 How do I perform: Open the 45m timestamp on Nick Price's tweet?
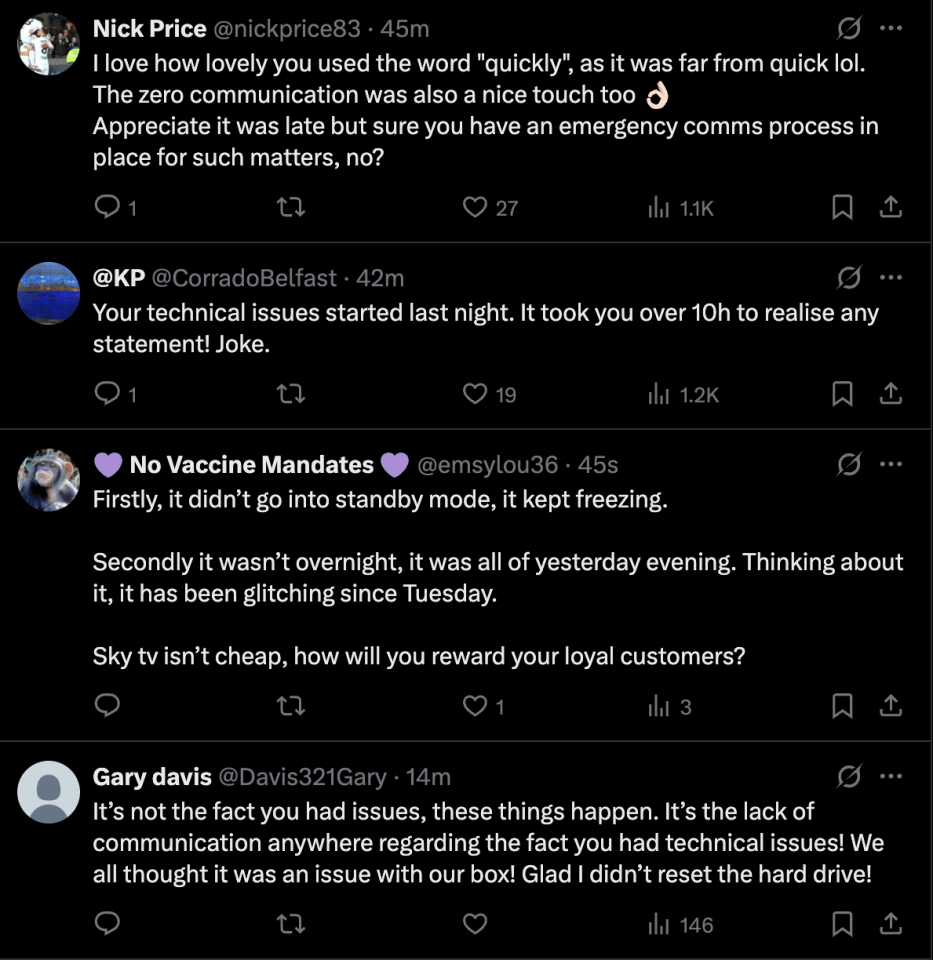[405, 29]
